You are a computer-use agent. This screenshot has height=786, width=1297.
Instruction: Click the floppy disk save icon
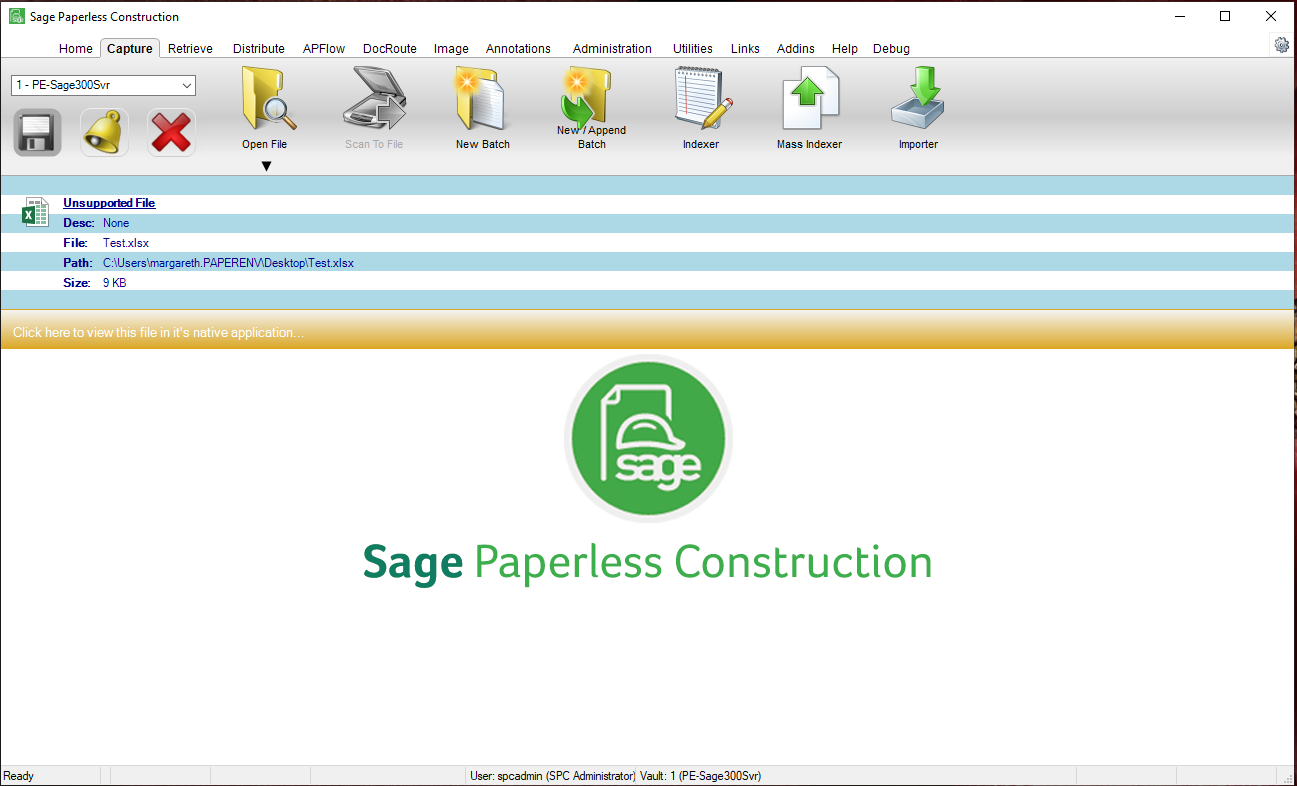pos(38,132)
